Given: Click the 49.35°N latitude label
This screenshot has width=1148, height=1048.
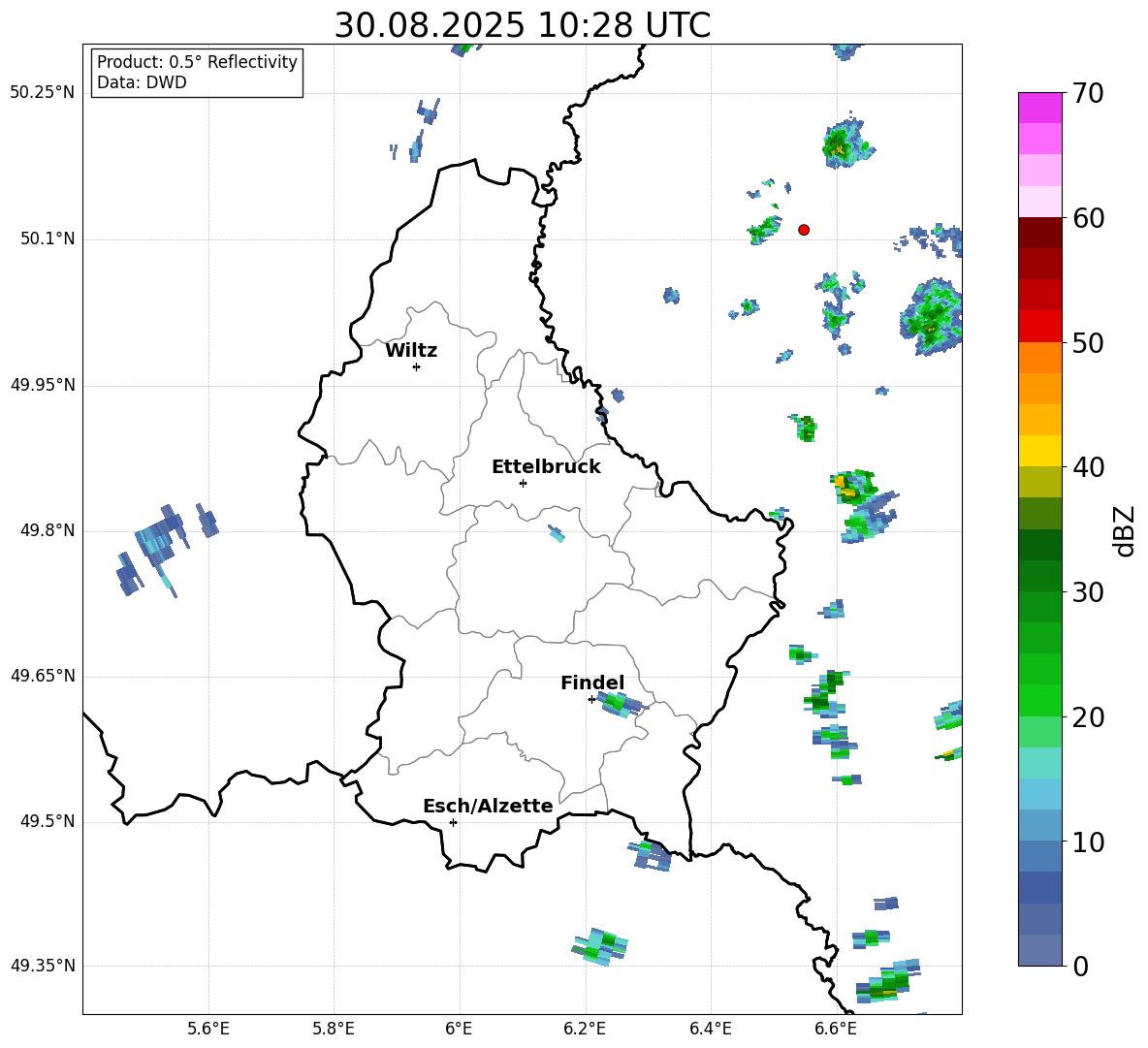Looking at the screenshot, I should [43, 966].
